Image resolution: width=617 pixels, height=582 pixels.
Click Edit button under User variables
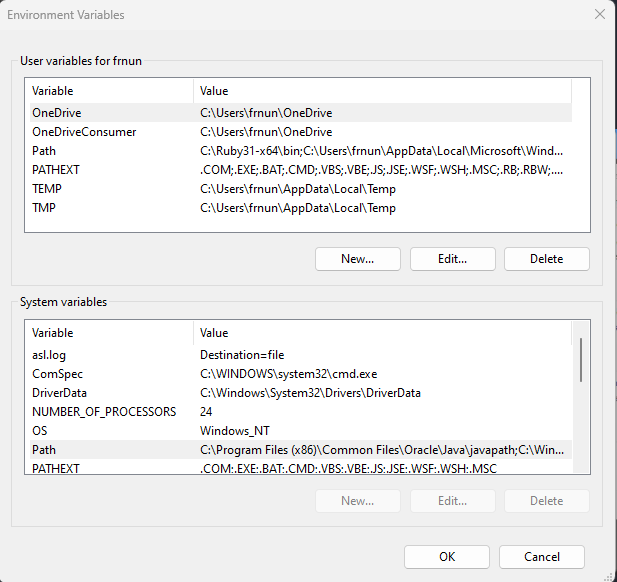[x=452, y=259]
